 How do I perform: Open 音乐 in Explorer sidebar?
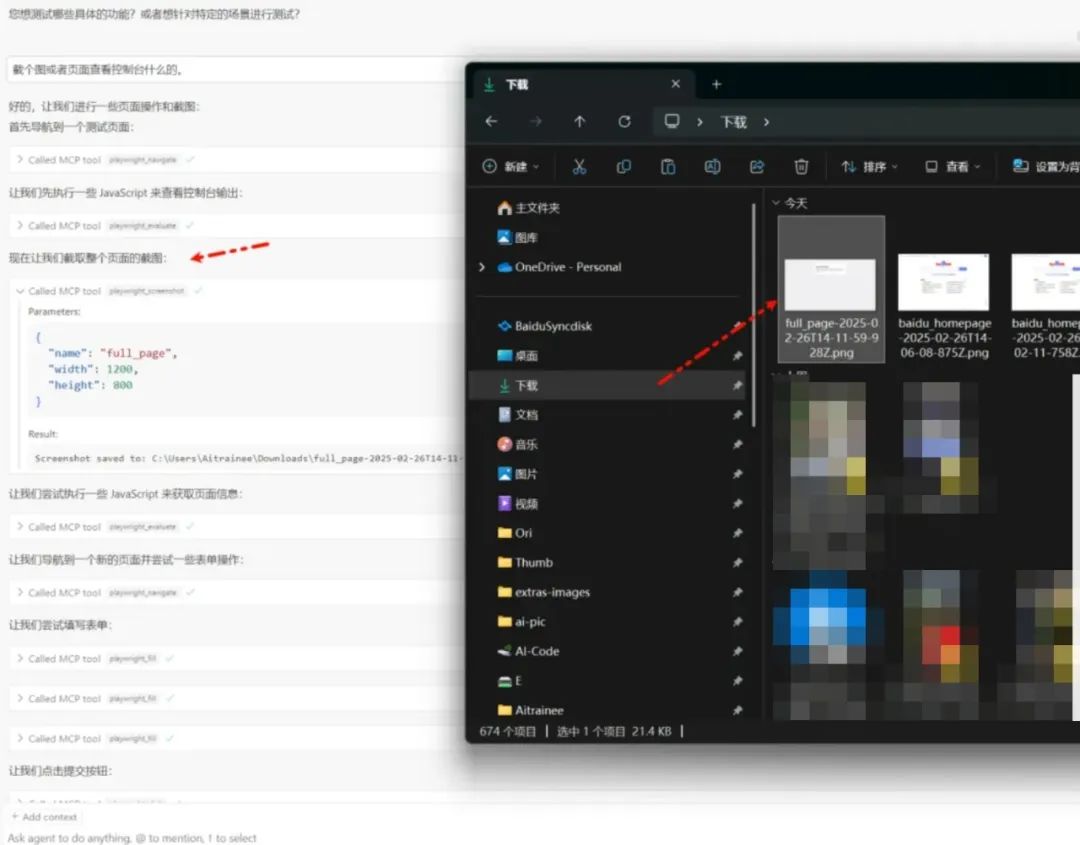(517, 444)
